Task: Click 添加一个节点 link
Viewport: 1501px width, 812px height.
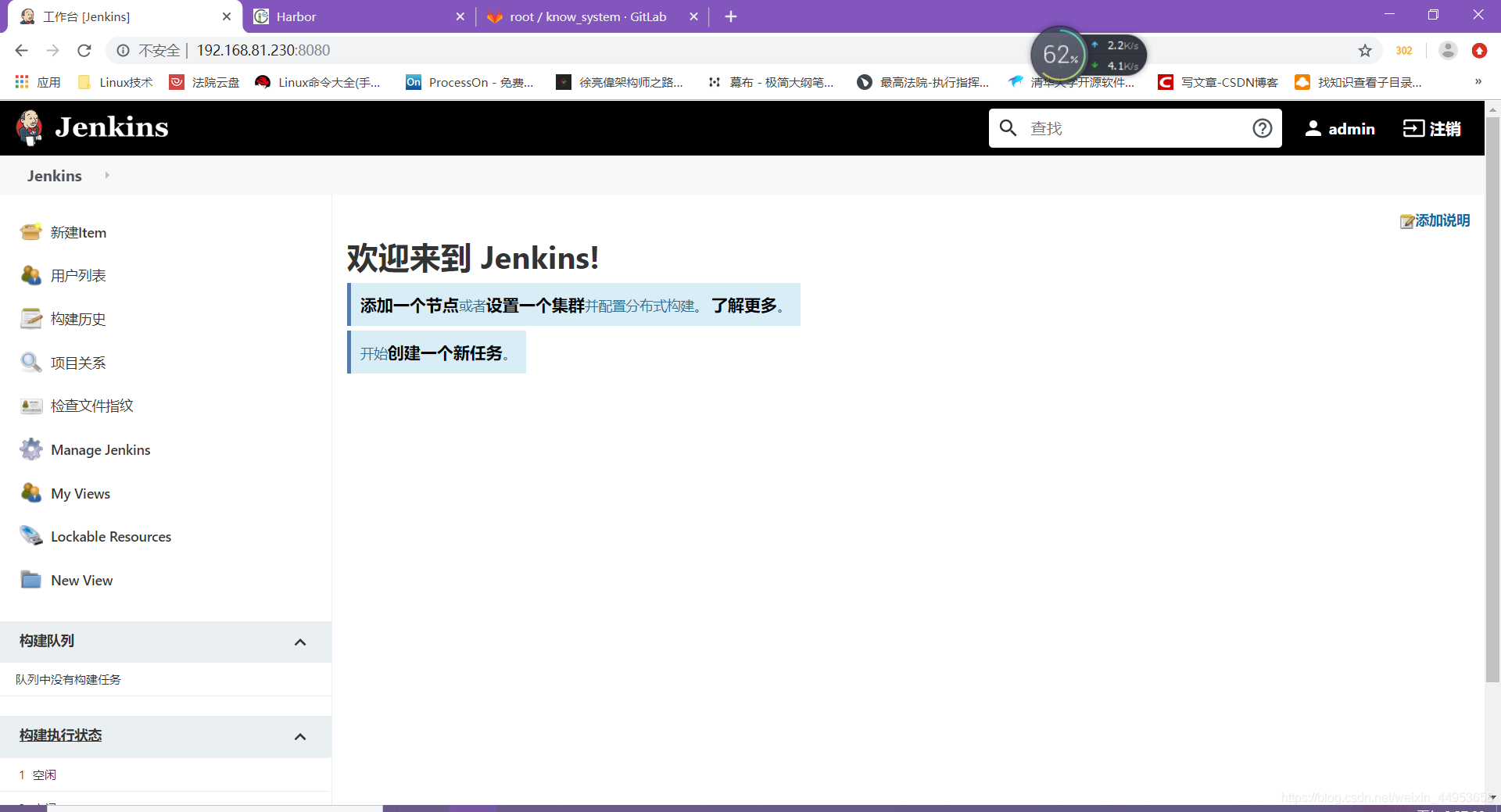Action: 409,306
